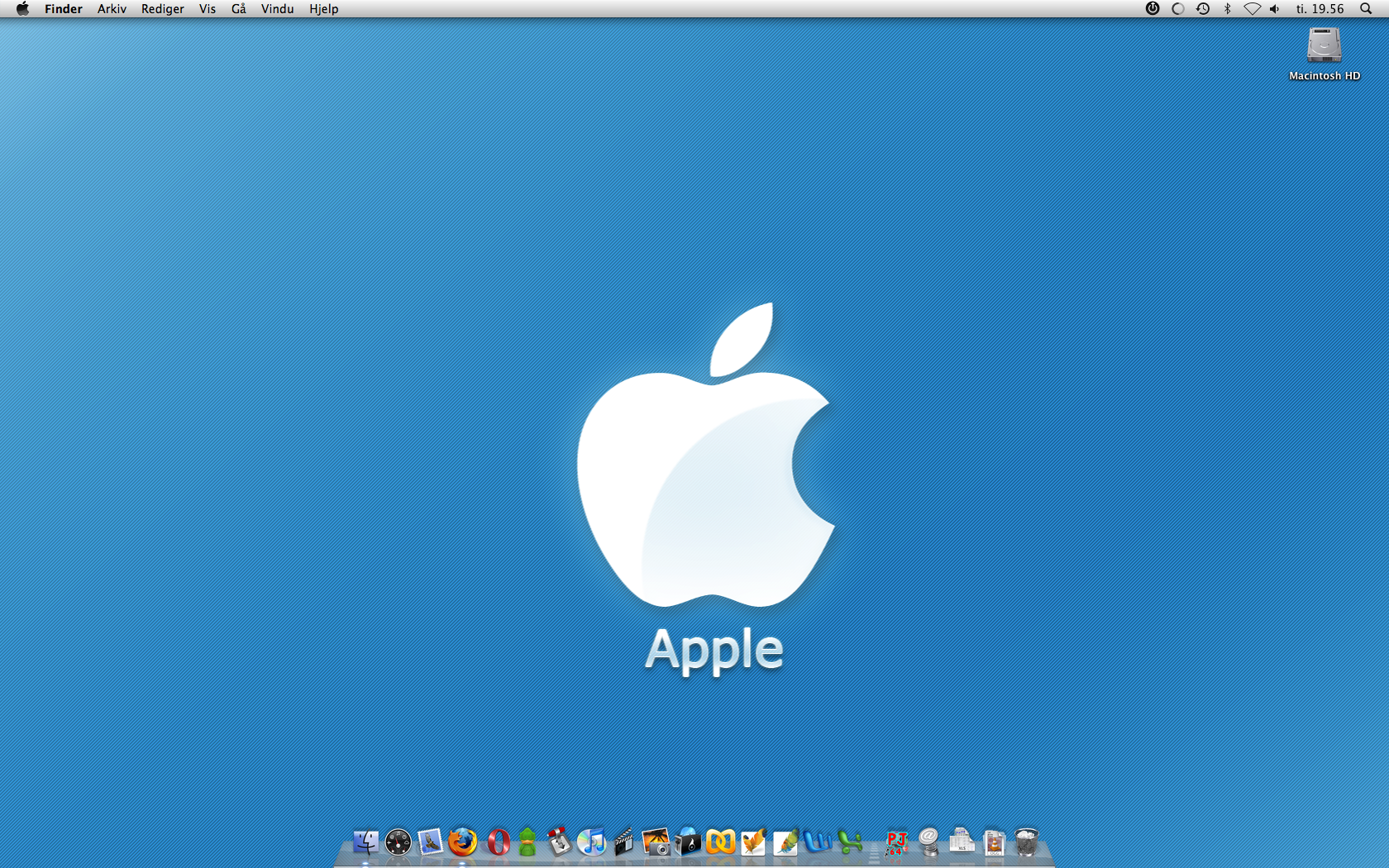
Task: Launch iTunes from the Dock
Action: click(592, 842)
